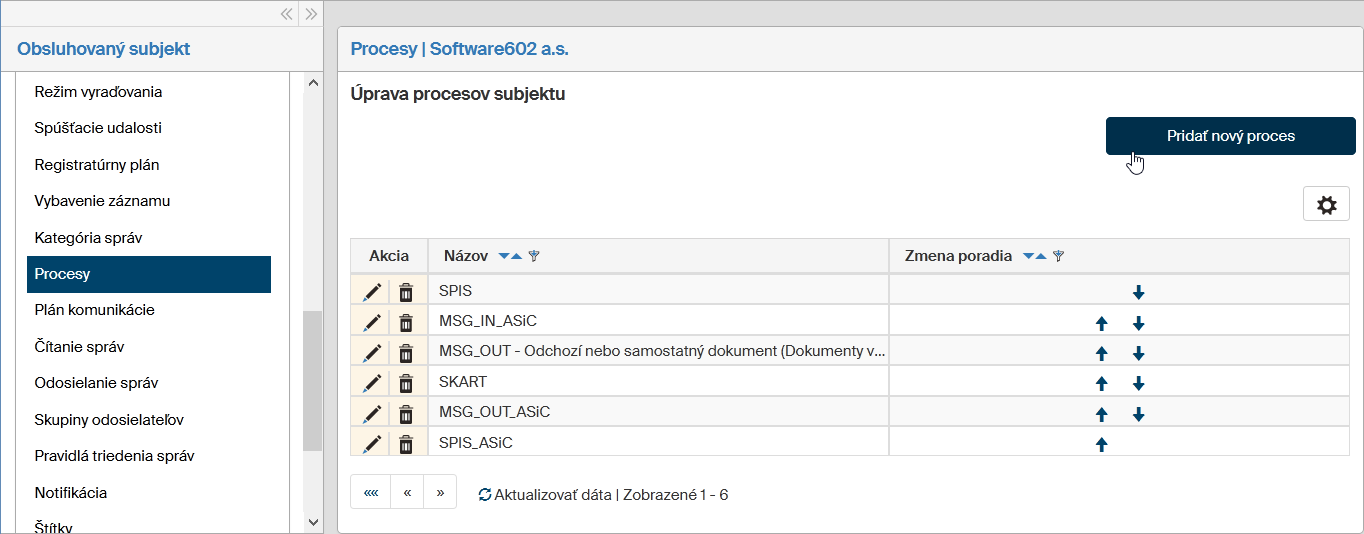Expand the sidebar with right chevrons
Viewport: 1364px width, 534px height.
point(311,14)
